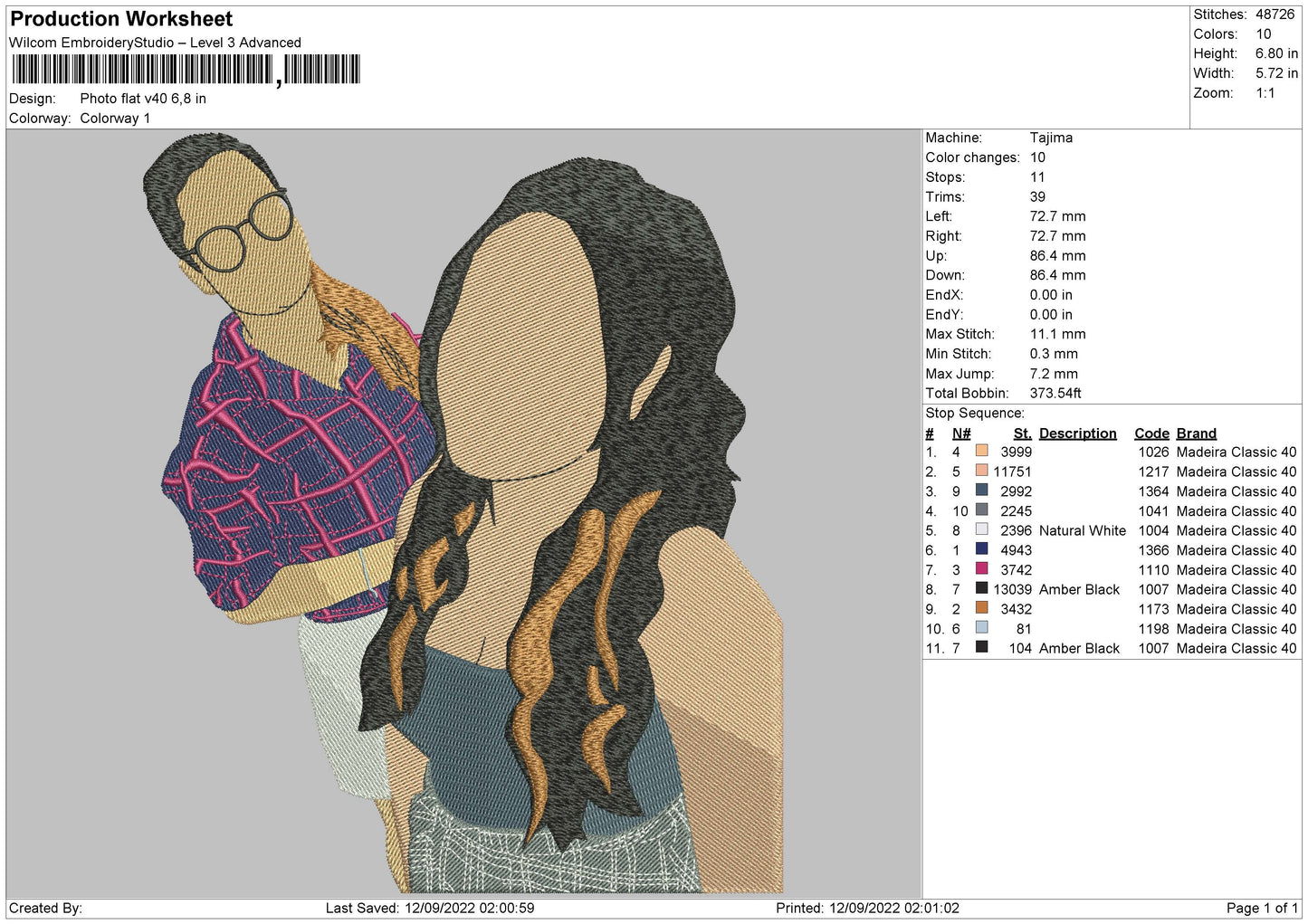Click the Machine value Tajima

1051,138
